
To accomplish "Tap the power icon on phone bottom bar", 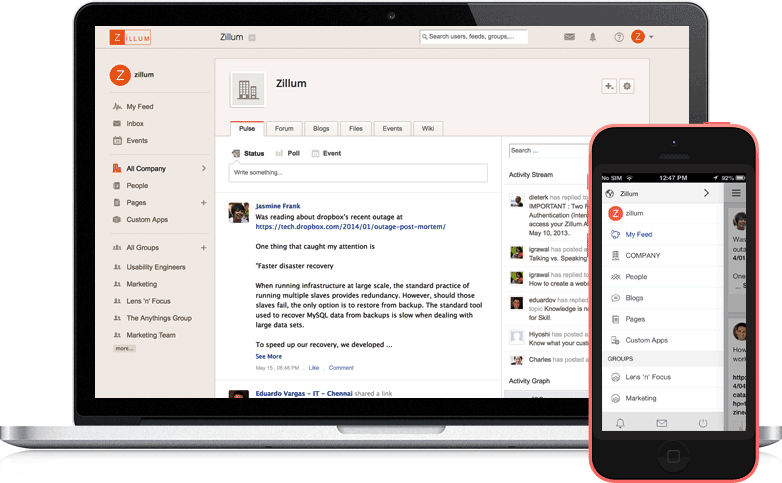I will [x=703, y=423].
